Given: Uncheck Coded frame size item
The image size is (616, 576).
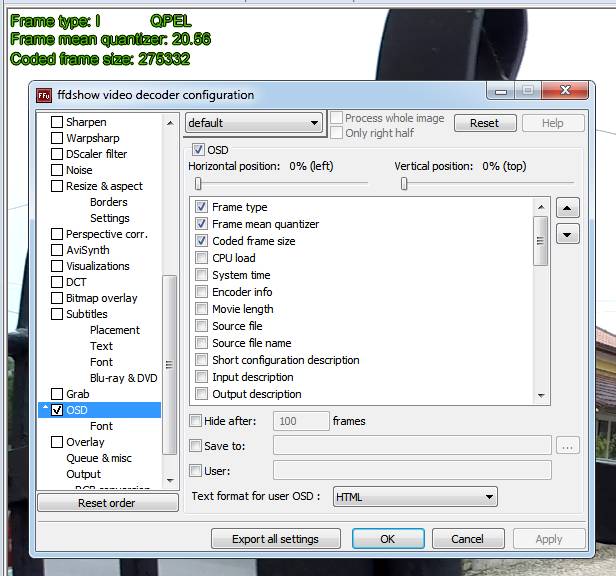Looking at the screenshot, I should point(202,241).
